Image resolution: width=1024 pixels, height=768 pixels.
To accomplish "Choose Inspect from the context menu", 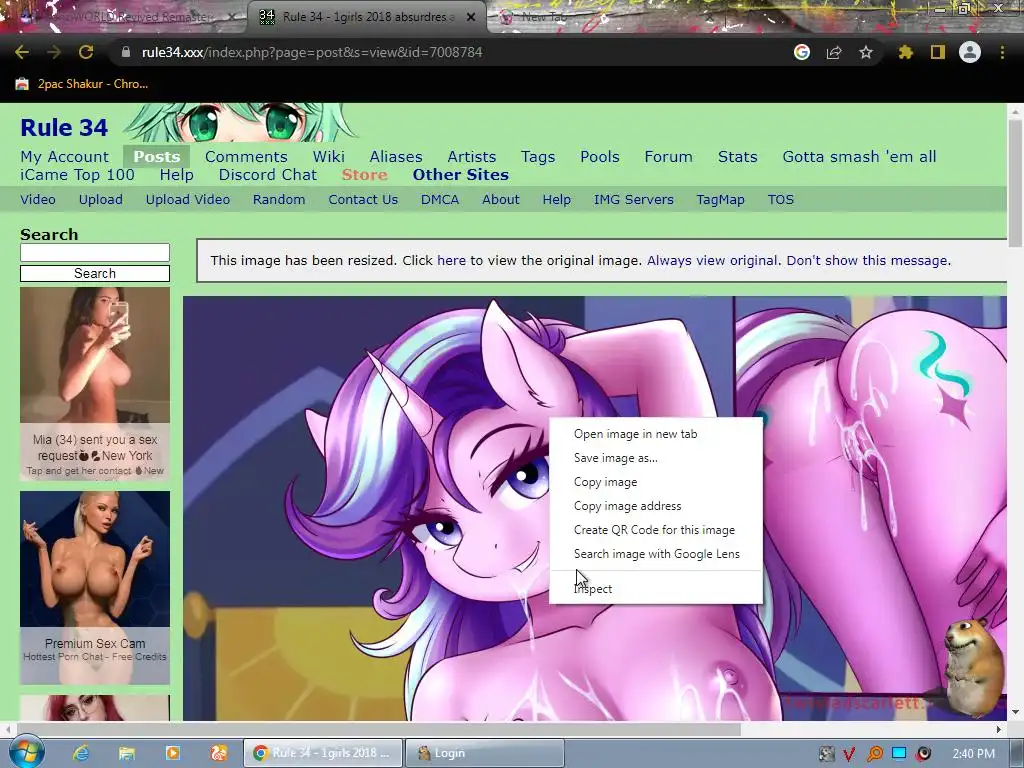I will point(656,588).
